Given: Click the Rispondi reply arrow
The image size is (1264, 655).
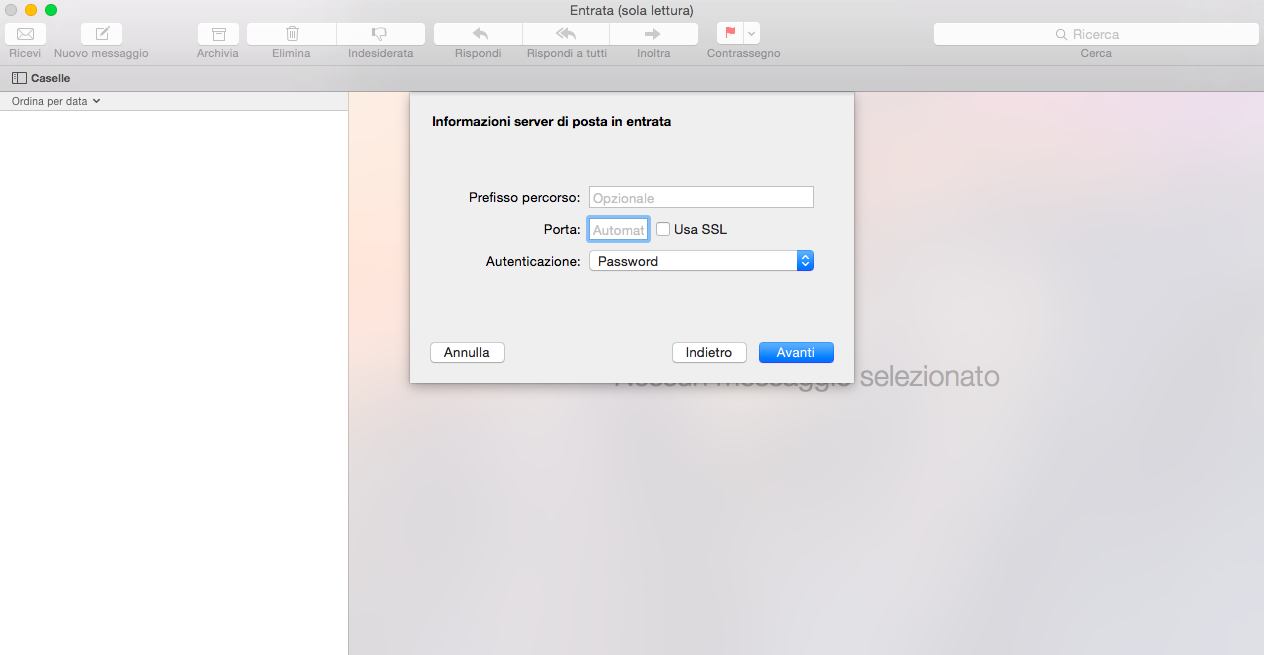Looking at the screenshot, I should (x=478, y=34).
